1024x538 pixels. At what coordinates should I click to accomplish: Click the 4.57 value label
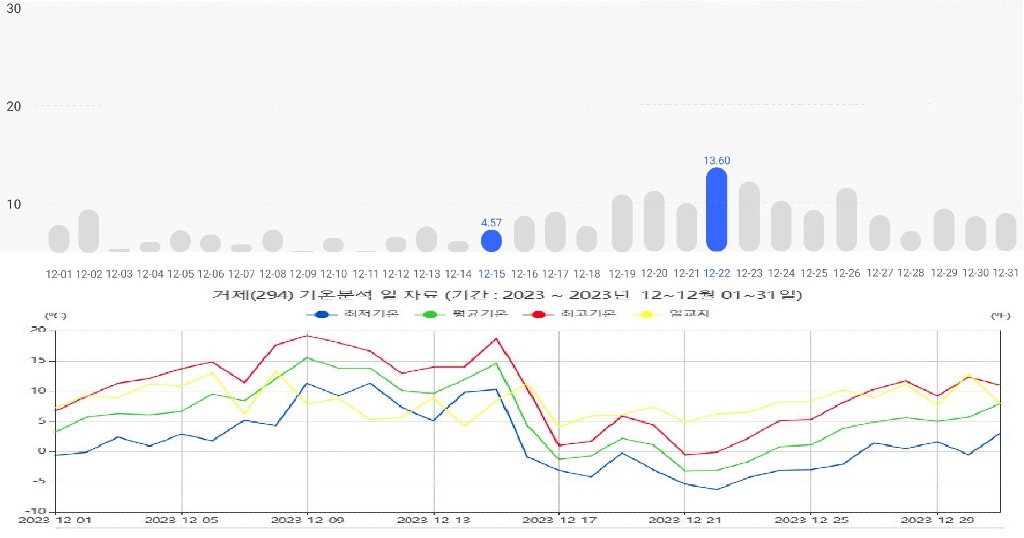(x=491, y=223)
